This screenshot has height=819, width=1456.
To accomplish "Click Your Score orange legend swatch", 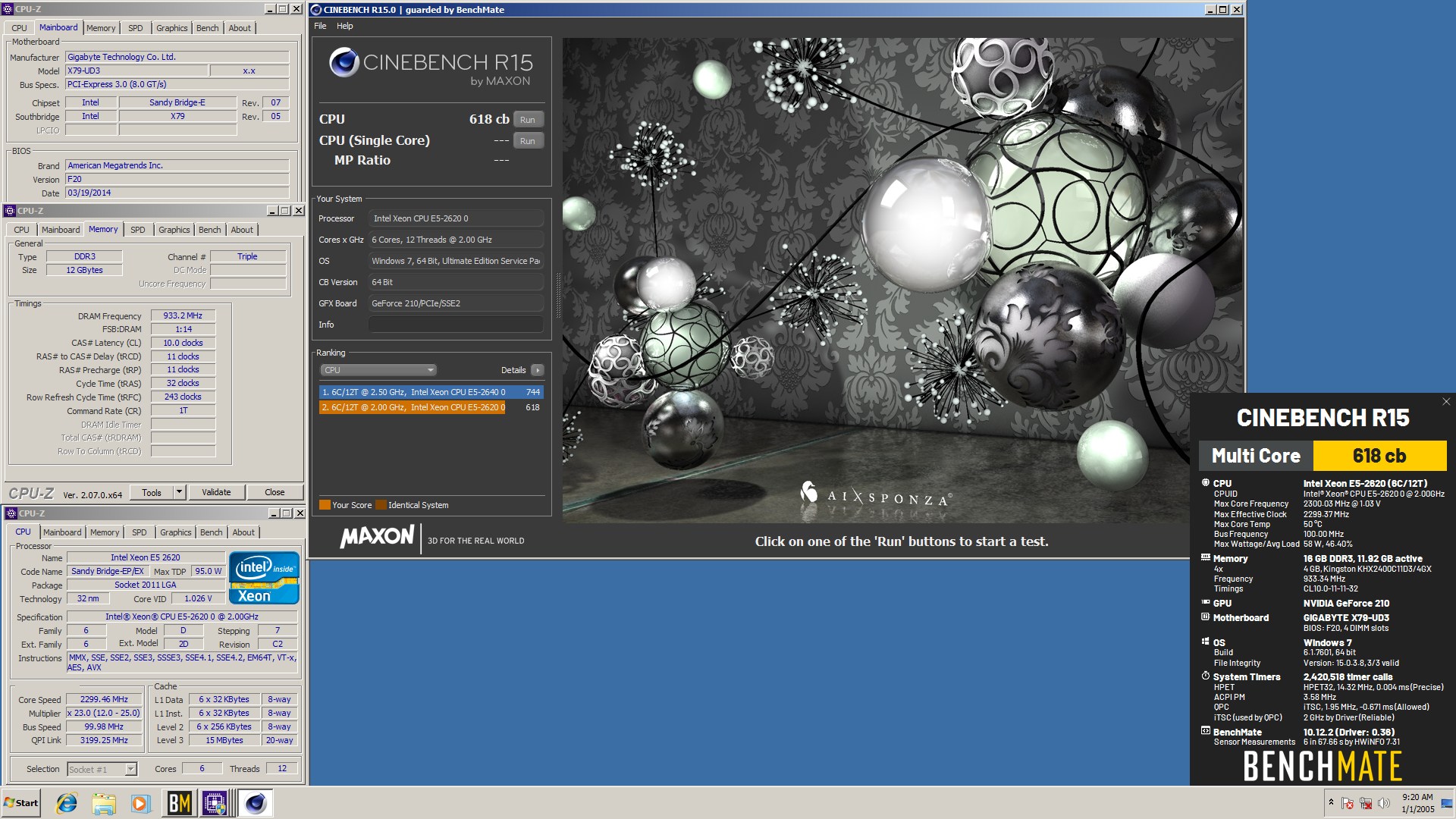I will [x=325, y=505].
